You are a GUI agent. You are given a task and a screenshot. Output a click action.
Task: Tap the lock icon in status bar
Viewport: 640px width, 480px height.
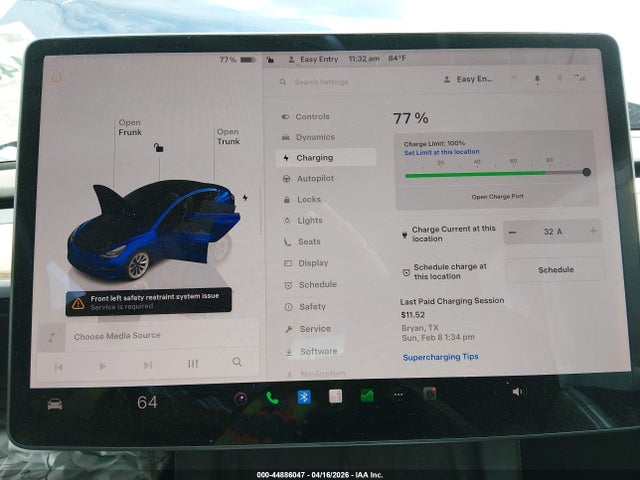tap(270, 60)
